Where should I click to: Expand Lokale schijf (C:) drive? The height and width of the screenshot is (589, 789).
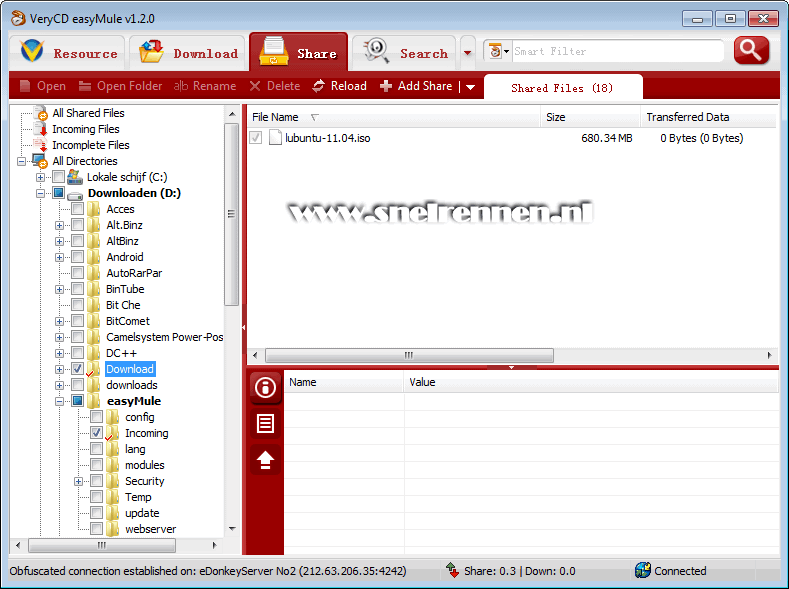click(x=40, y=177)
